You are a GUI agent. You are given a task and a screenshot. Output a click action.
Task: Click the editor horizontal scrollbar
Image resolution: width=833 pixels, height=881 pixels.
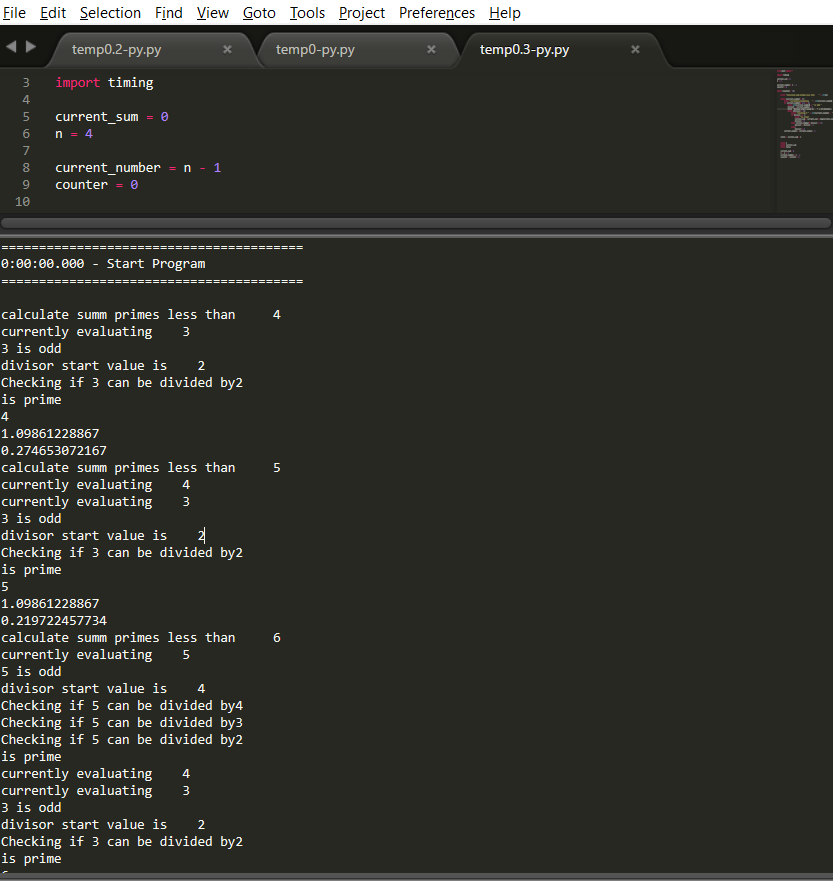416,223
